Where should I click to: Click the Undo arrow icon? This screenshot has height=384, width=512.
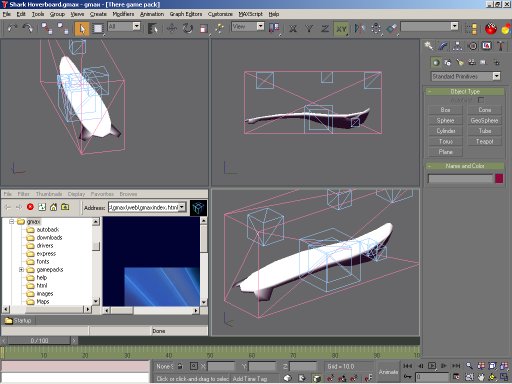coord(12,28)
